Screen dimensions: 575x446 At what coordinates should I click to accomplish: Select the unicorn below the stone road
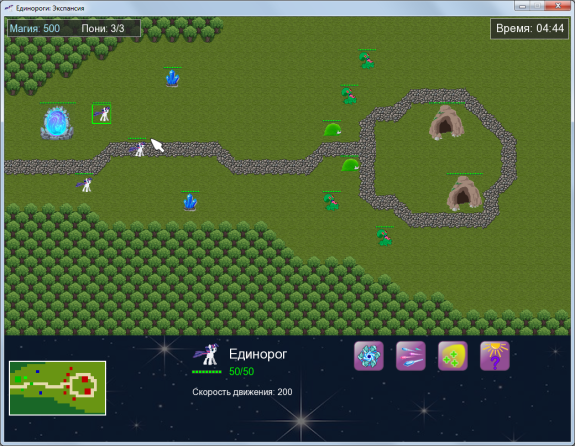[85, 184]
